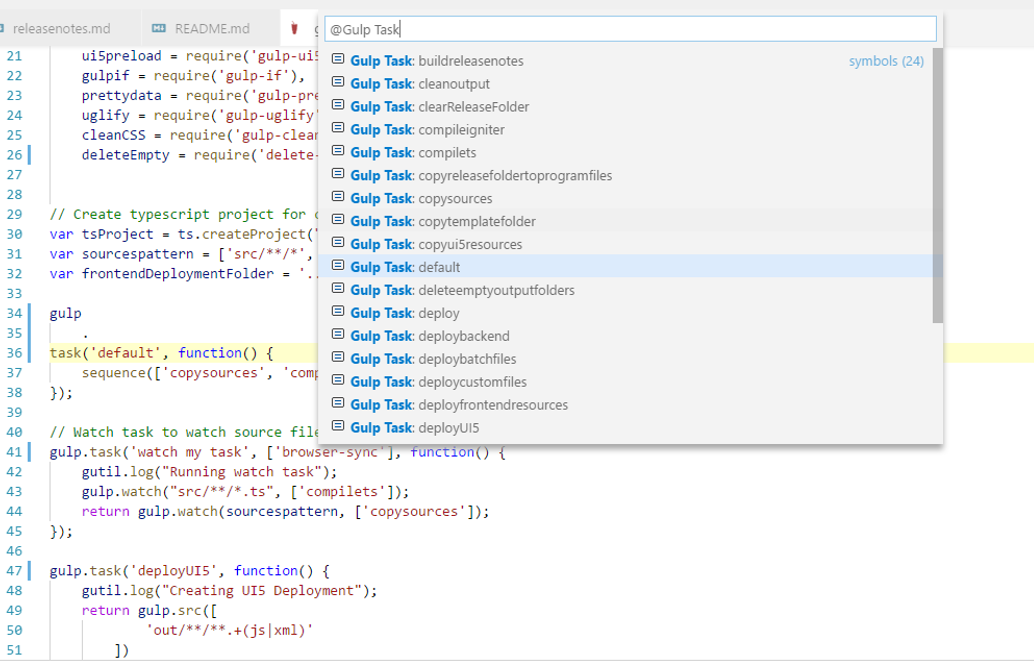Click symbol icon beside copyreleasefoldertoprogramfiles task
The image size is (1034, 661).
tap(338, 174)
